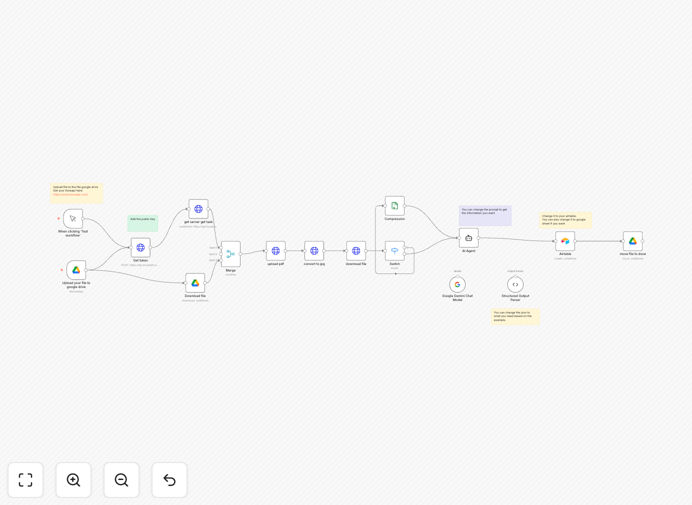692x505 pixels.
Task: Click the reset/undo arrow button
Action: [169, 480]
